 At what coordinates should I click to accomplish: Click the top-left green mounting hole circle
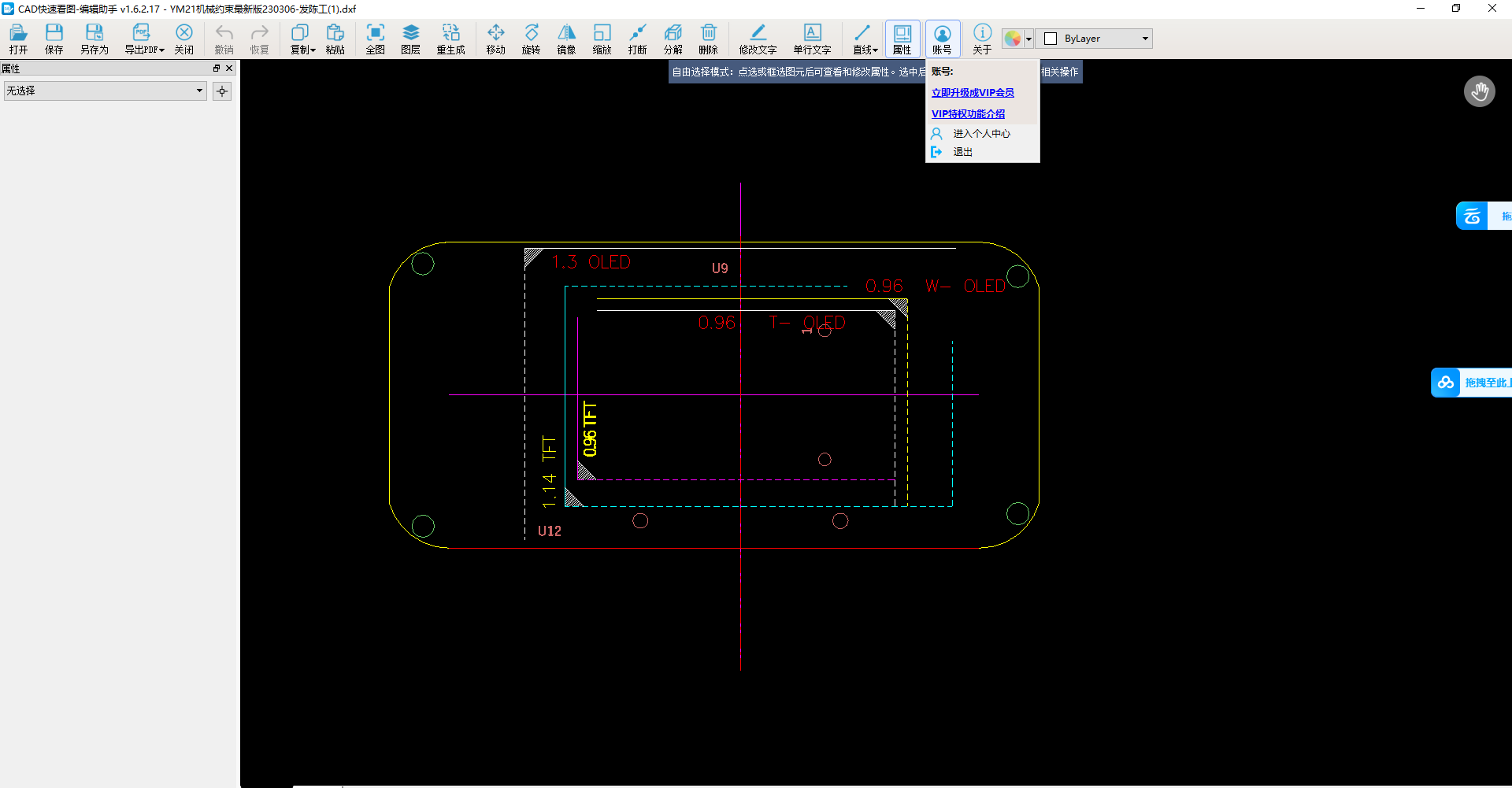(x=423, y=264)
